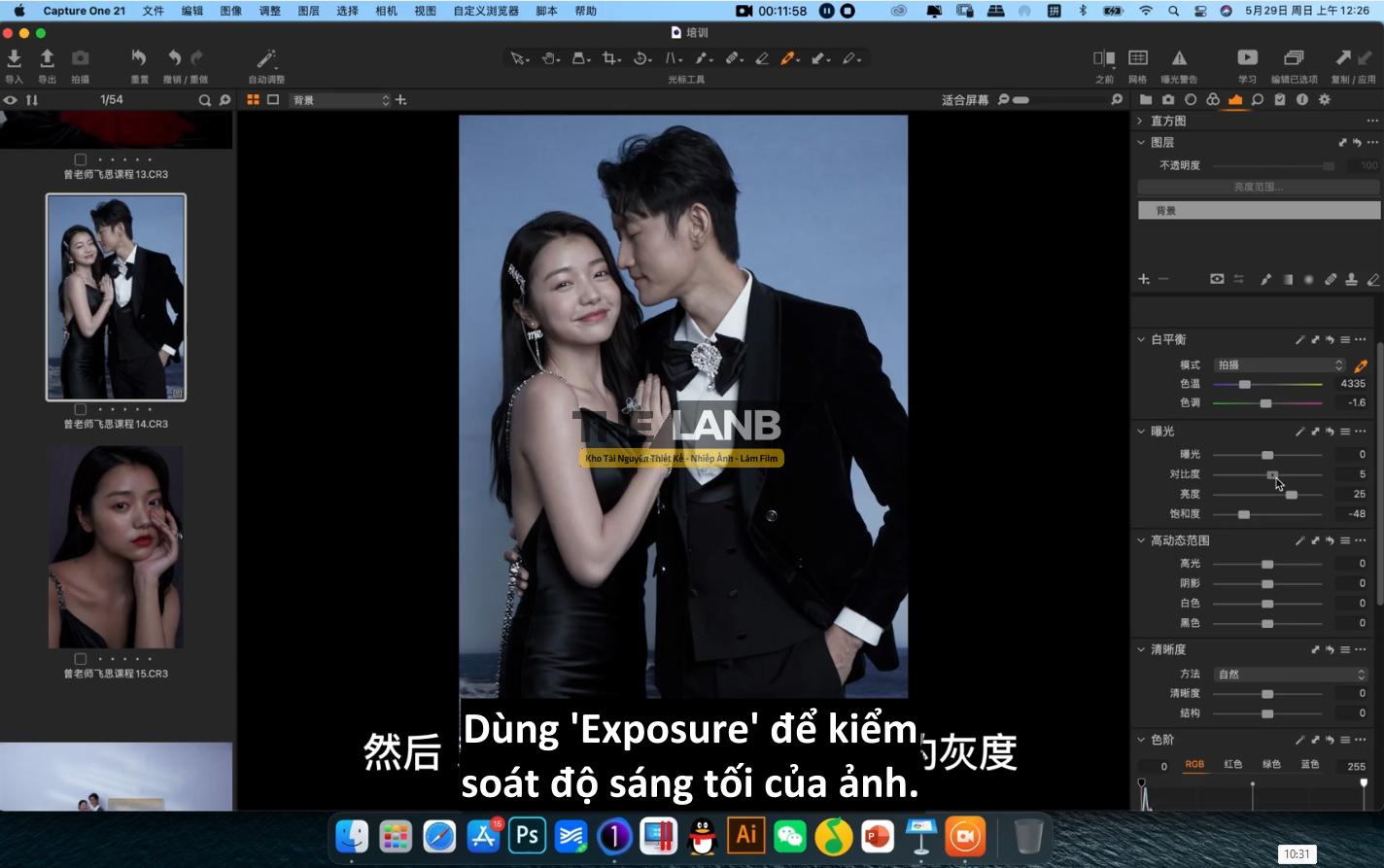Expand the 直方图 histogram panel
This screenshot has height=868, width=1384.
coord(1140,120)
